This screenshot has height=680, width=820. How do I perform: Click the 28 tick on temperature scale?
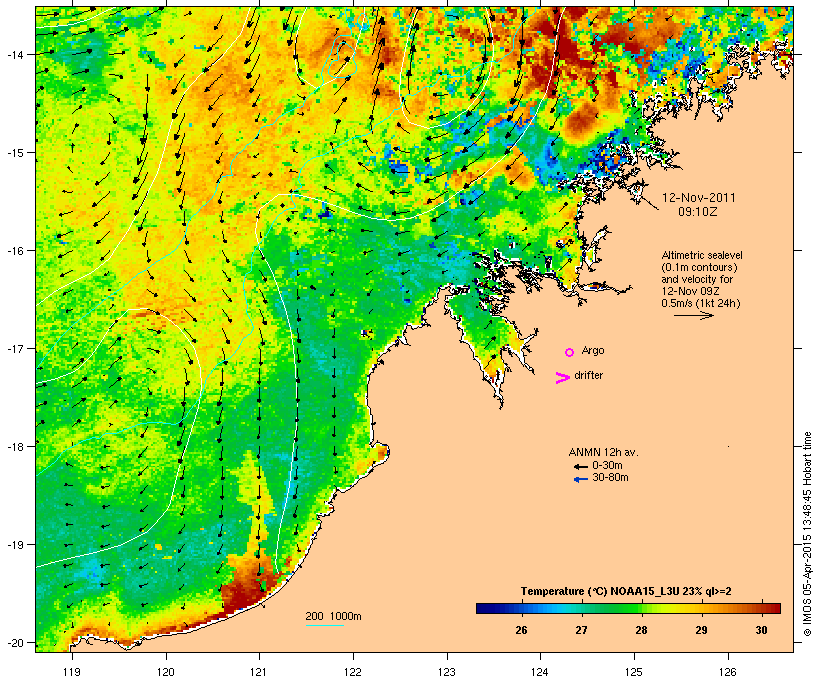click(x=642, y=630)
